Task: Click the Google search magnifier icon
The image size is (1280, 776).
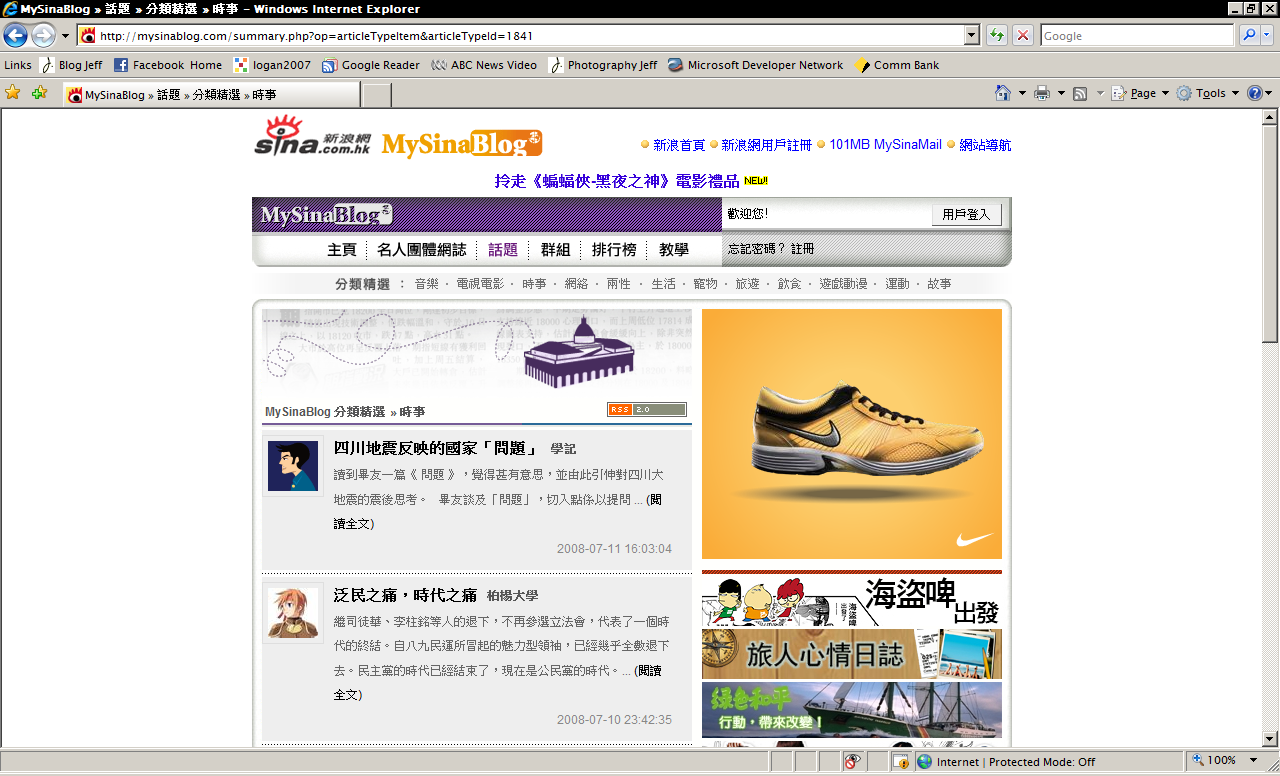Action: (1249, 36)
